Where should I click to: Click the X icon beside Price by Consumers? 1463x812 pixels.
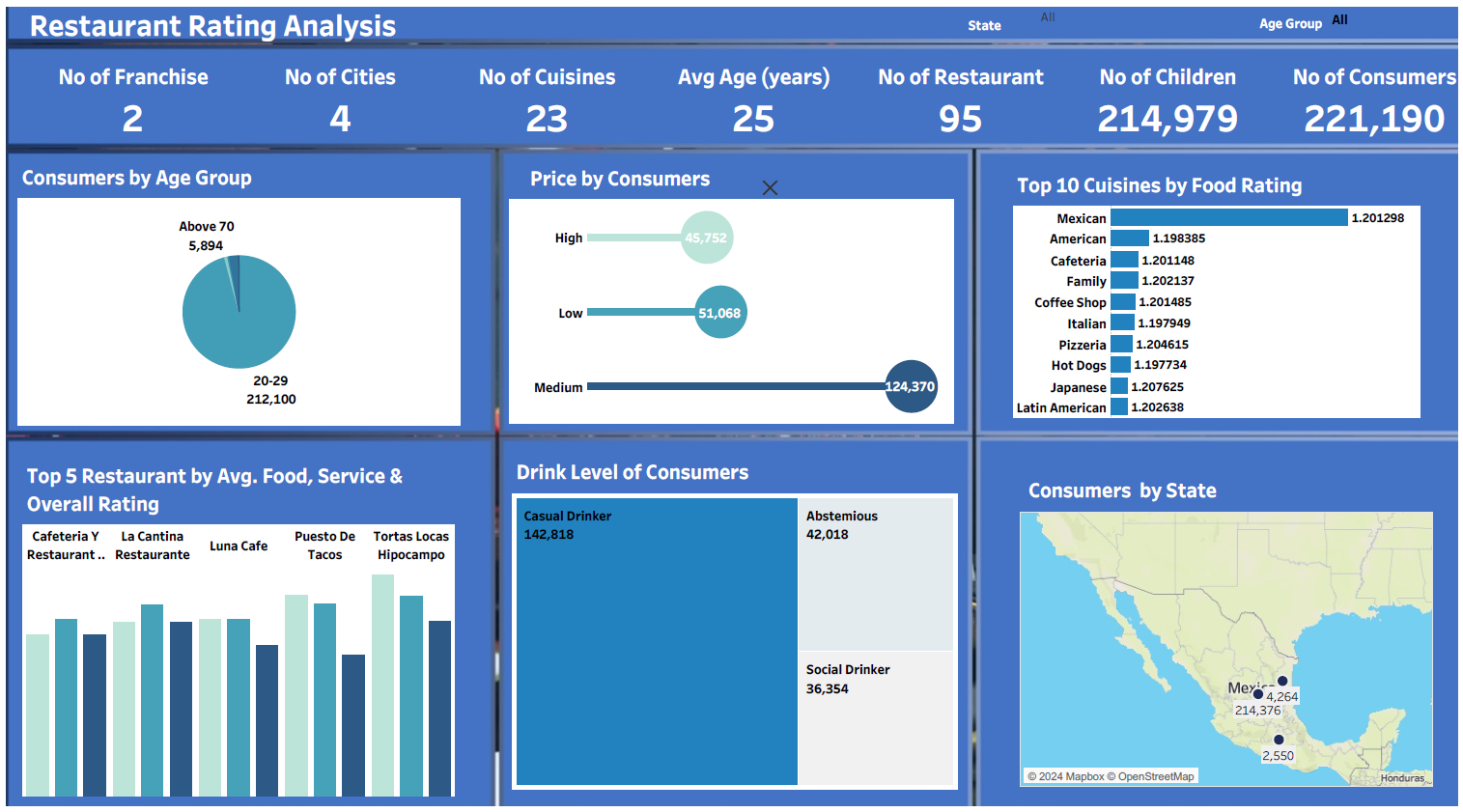(770, 188)
